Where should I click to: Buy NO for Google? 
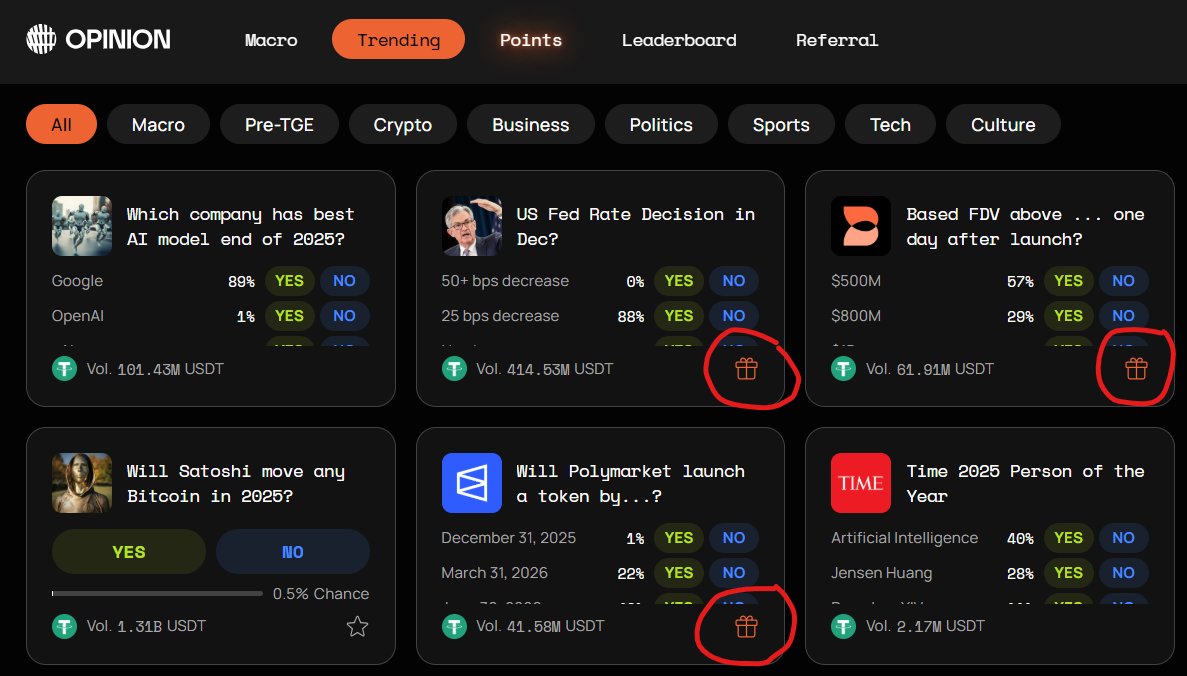click(344, 281)
